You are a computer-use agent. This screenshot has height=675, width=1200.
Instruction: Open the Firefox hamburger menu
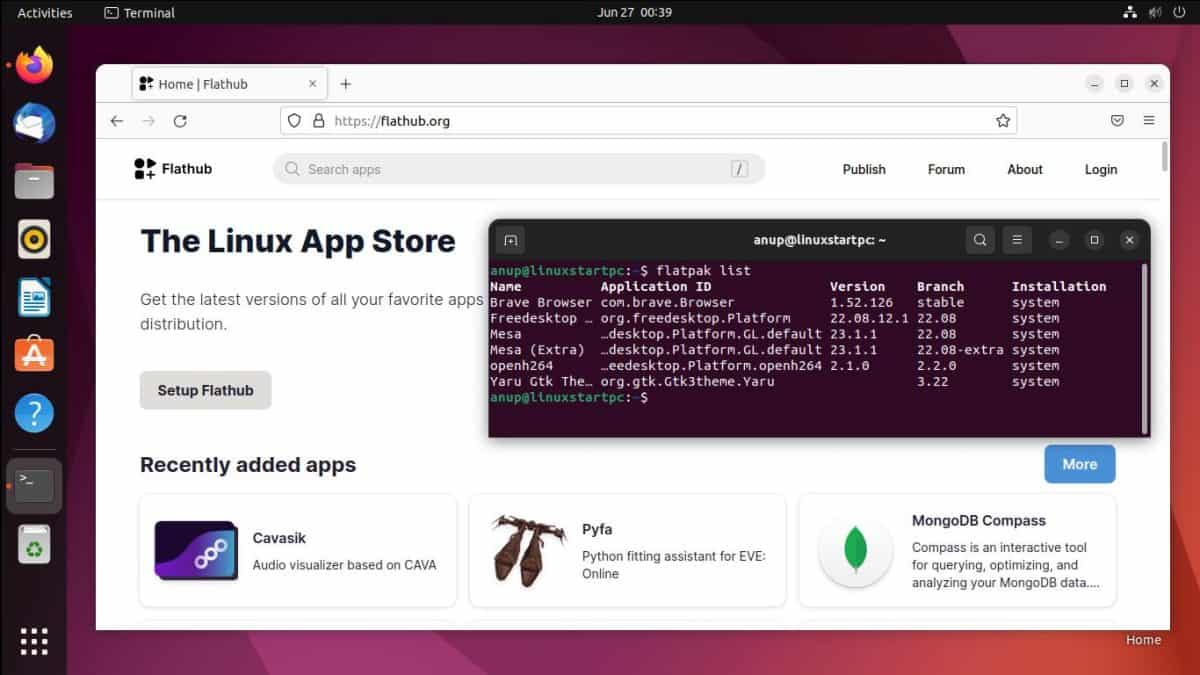(1149, 120)
